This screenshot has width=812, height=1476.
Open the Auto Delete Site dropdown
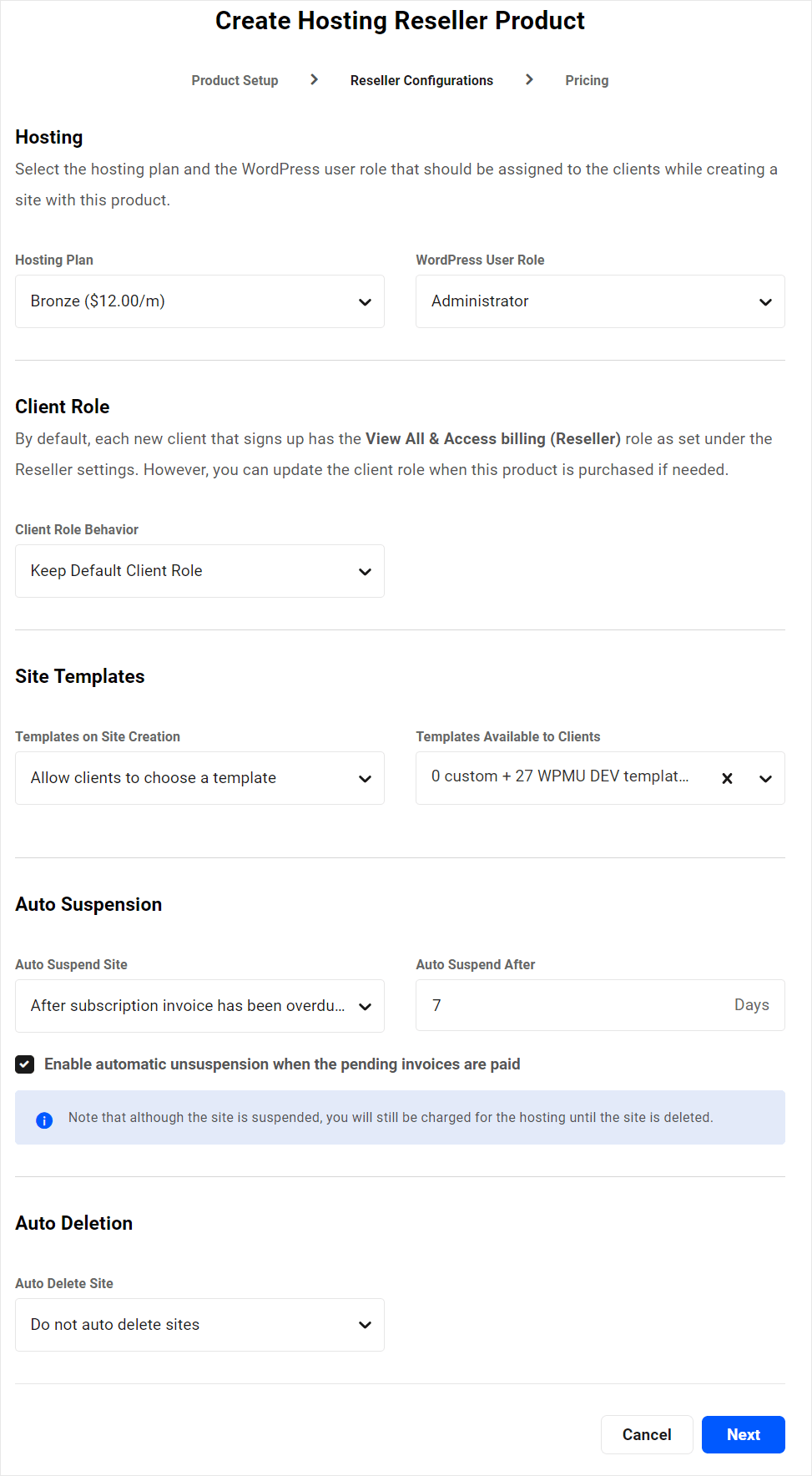[199, 1325]
